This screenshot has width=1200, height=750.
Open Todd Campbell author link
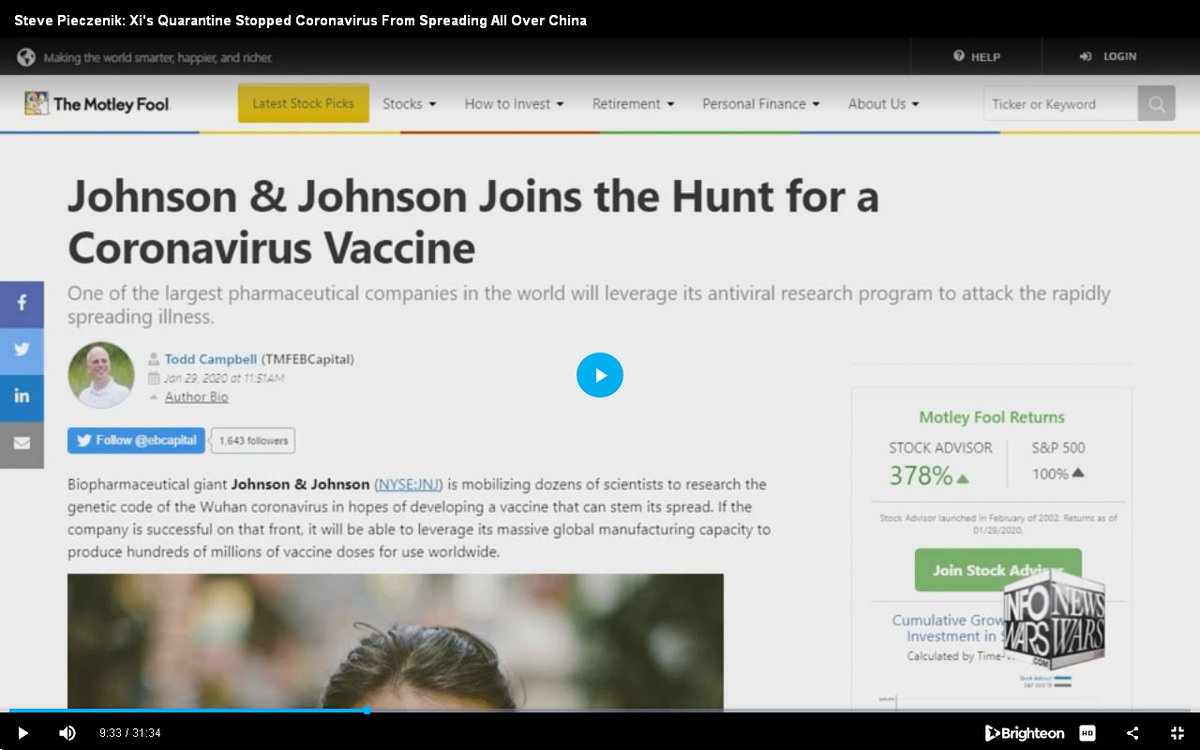point(209,359)
